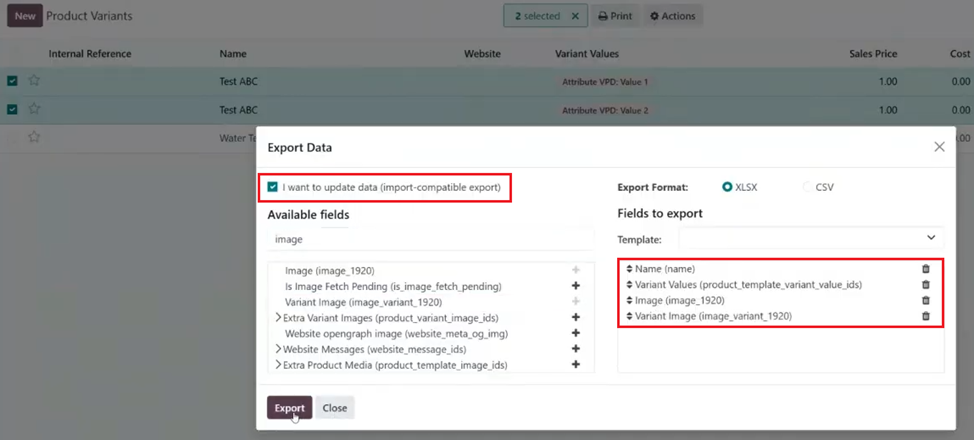The width and height of the screenshot is (974, 440).
Task: Uncheck the second Test ABC row
Action: point(12,109)
